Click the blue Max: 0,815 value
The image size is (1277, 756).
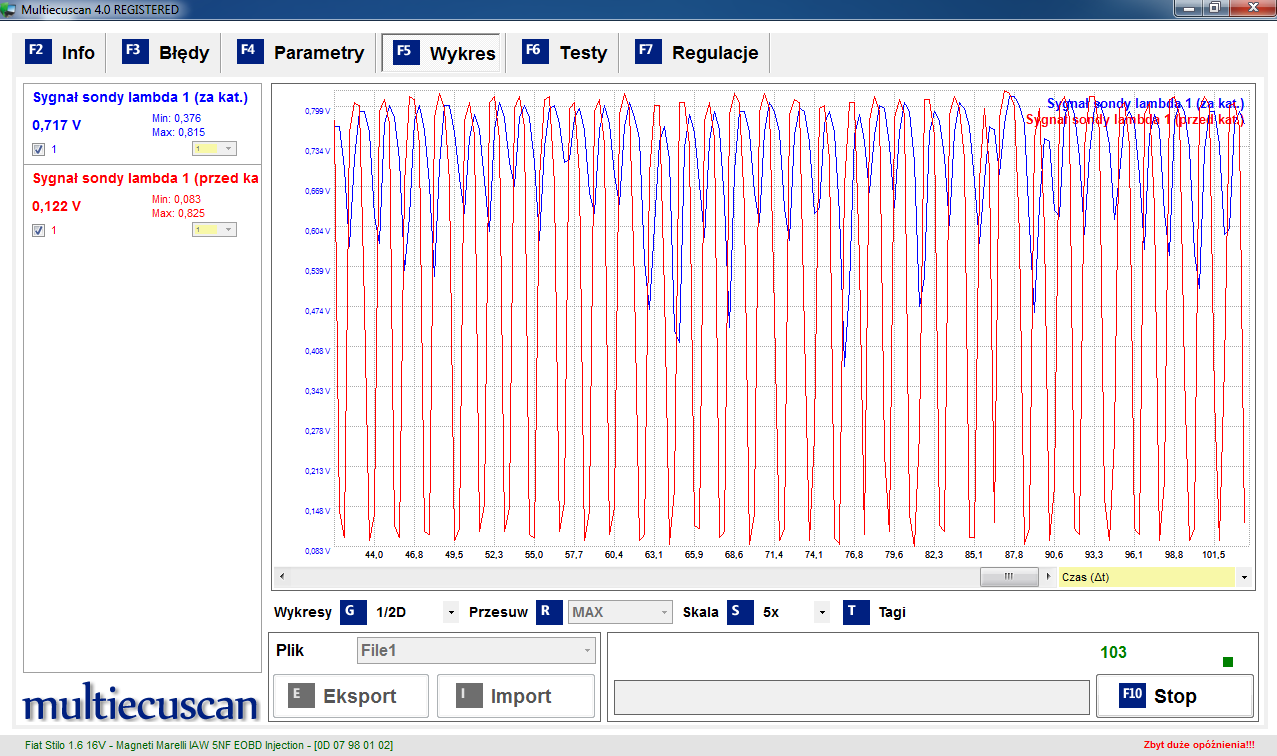[178, 132]
